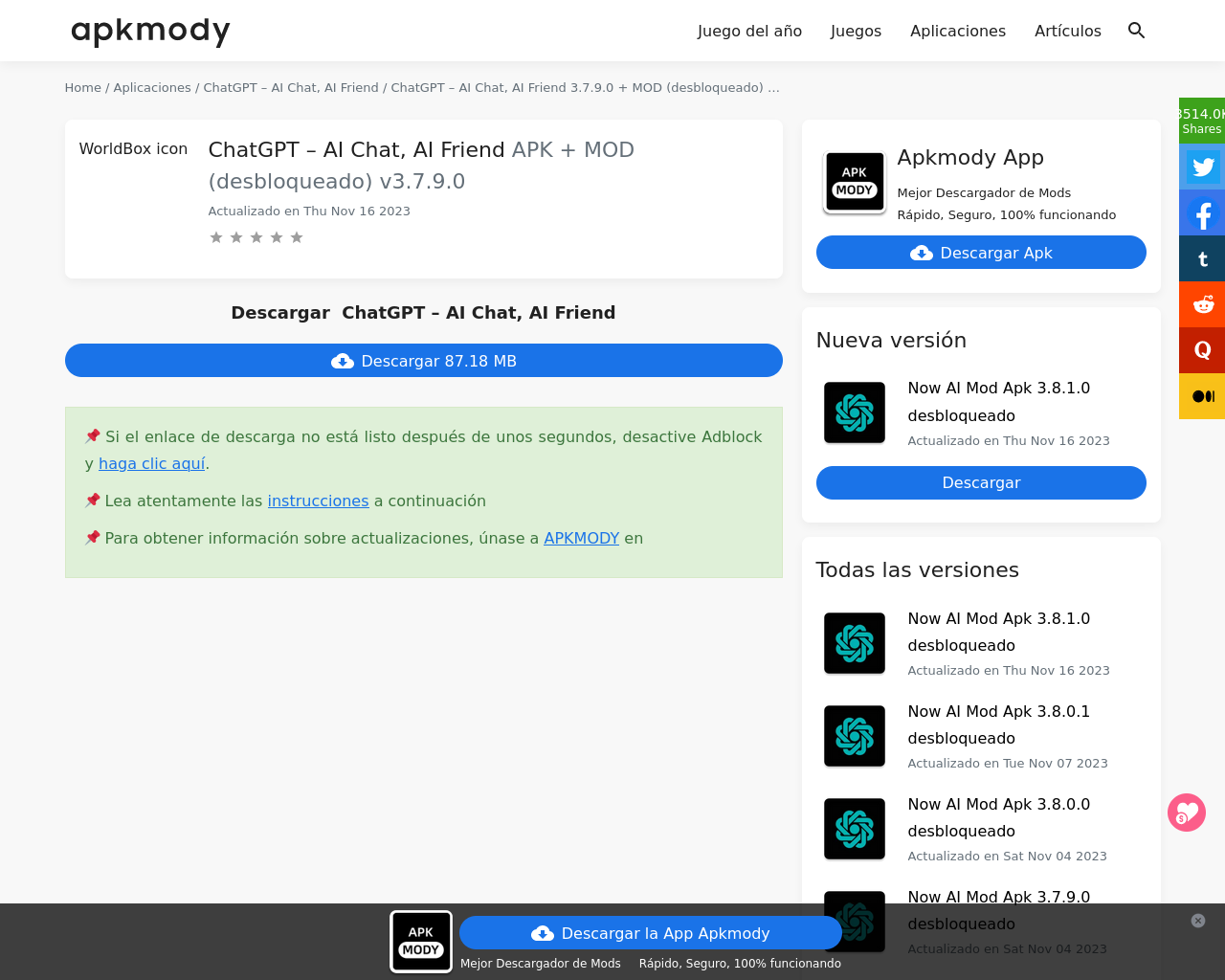Click Descargar button under Nueva versión
This screenshot has height=980, width=1225.
pyautogui.click(x=981, y=482)
